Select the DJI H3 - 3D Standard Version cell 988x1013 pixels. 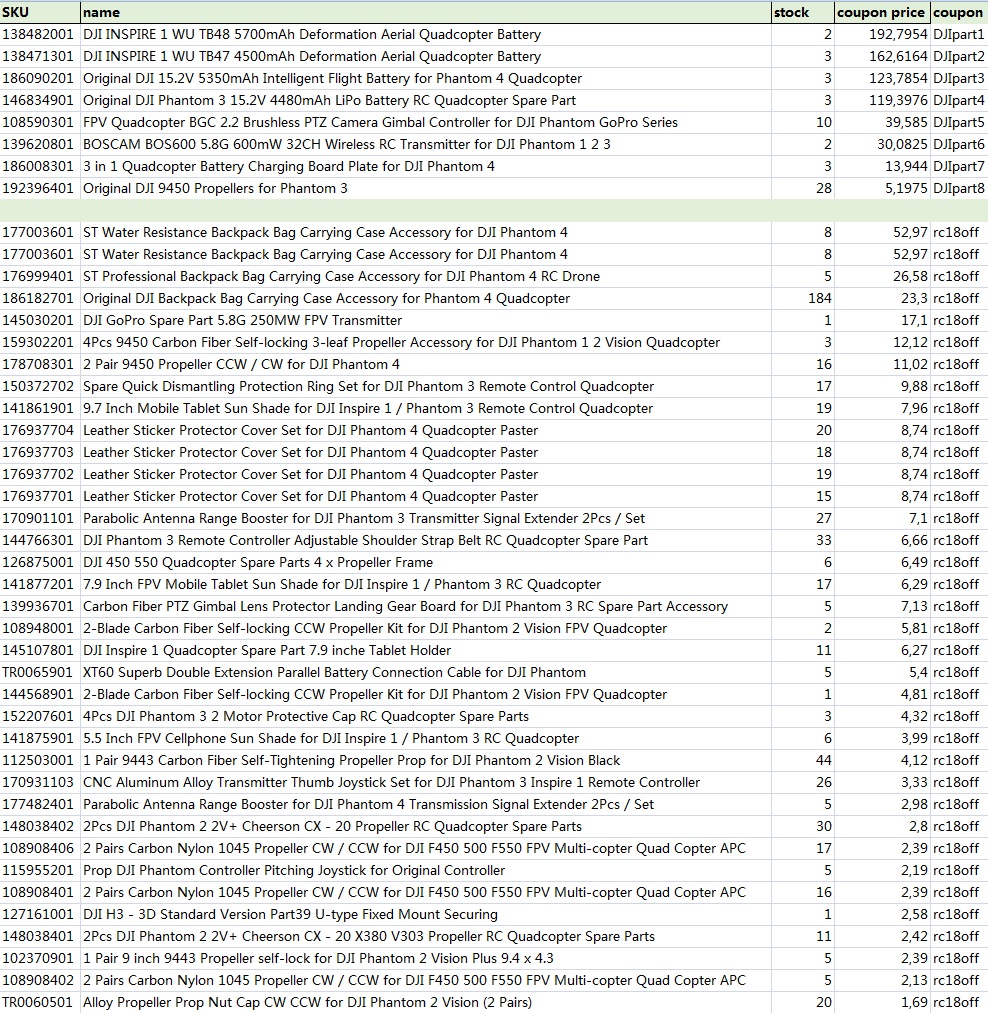(290, 914)
